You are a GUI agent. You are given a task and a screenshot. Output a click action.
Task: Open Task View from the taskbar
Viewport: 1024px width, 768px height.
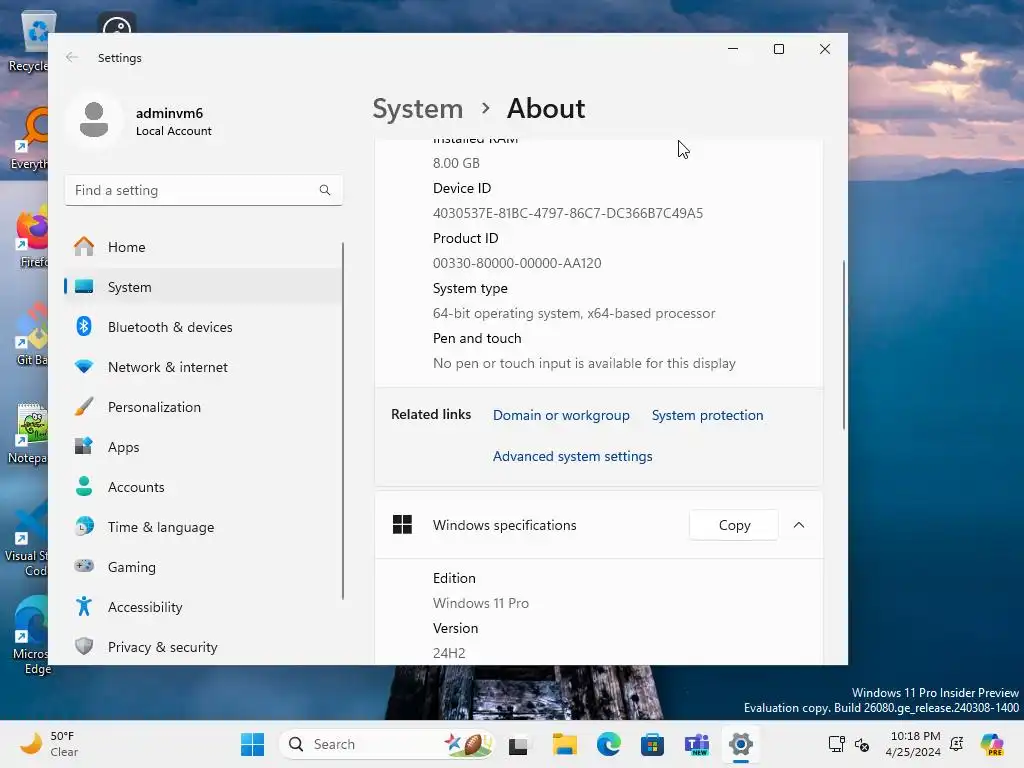(519, 744)
